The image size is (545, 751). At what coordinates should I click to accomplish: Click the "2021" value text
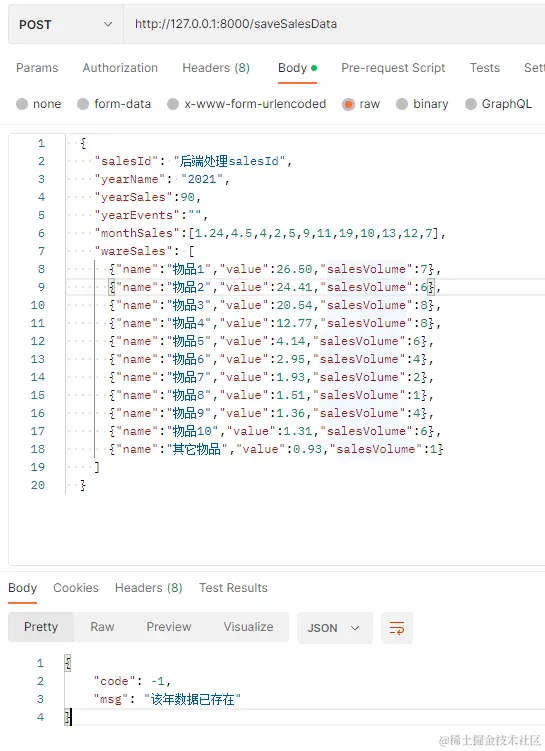click(x=202, y=179)
